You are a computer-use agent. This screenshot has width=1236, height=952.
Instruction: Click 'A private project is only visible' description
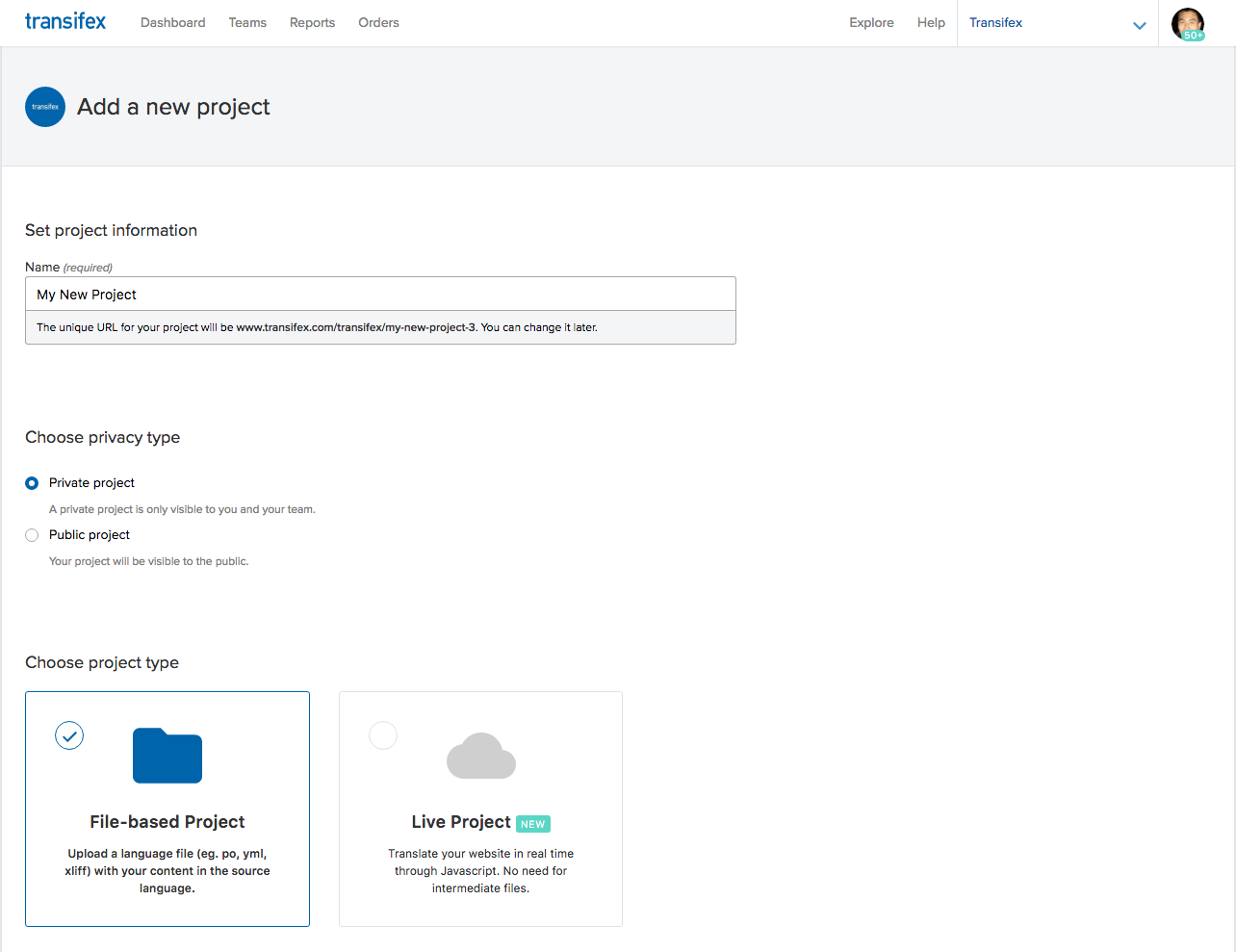tap(182, 509)
